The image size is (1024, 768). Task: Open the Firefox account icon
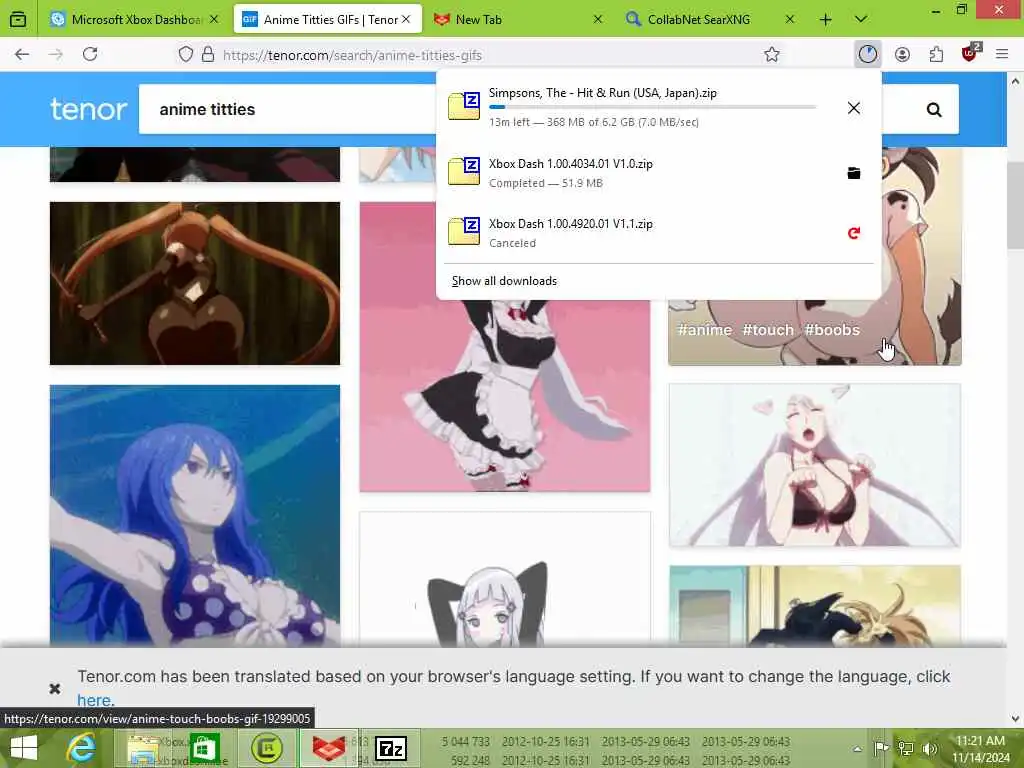902,55
